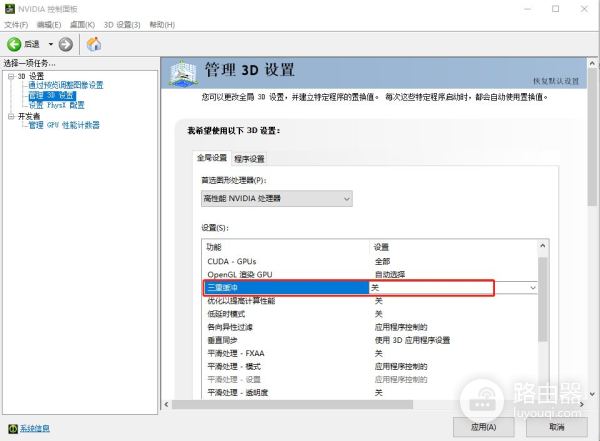The height and width of the screenshot is (441, 600).
Task: Click the 后退 button label
Action: pos(32,44)
